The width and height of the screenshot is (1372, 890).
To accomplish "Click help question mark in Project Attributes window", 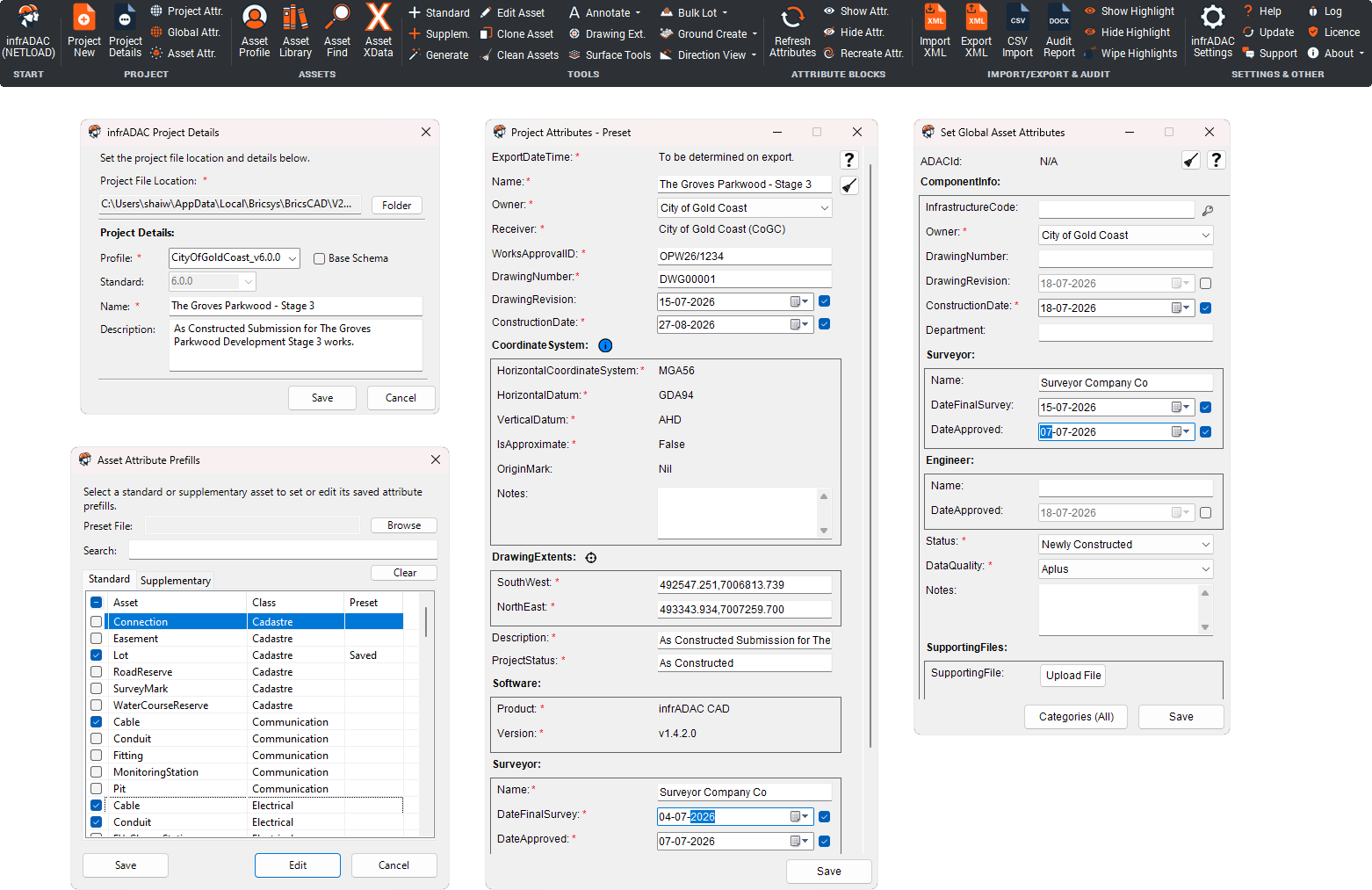I will 848,160.
